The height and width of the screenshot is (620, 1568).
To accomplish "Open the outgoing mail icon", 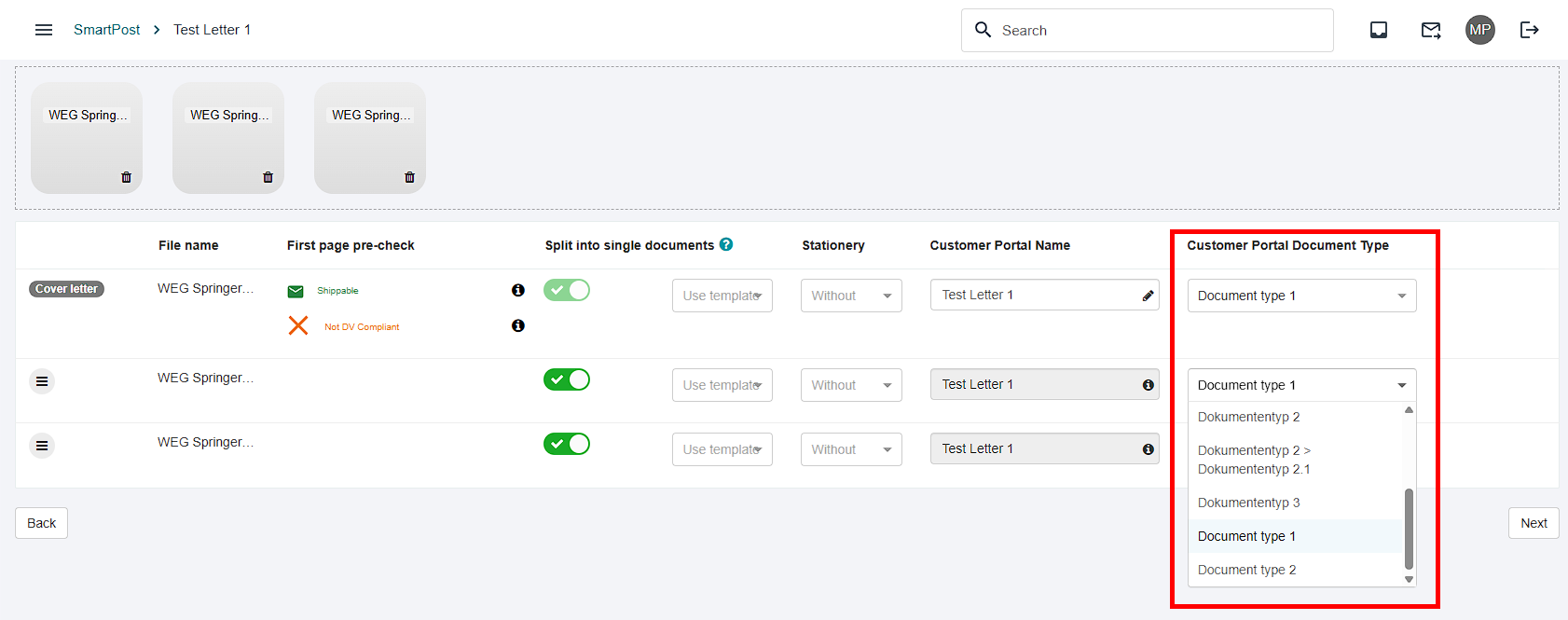I will (1431, 30).
